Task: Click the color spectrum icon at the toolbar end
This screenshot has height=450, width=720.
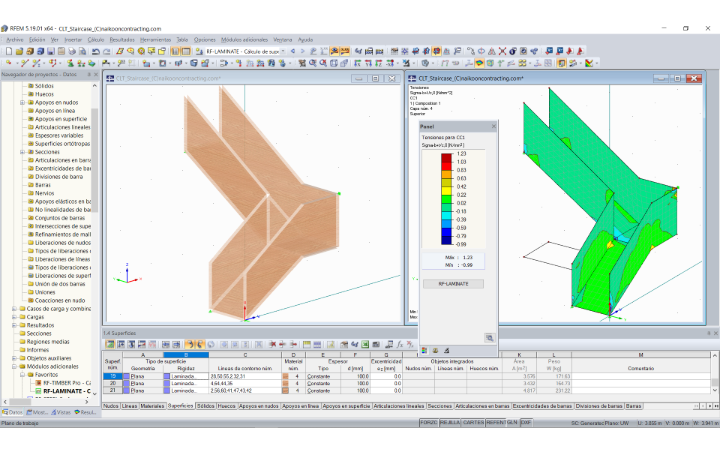Action: pos(589,63)
